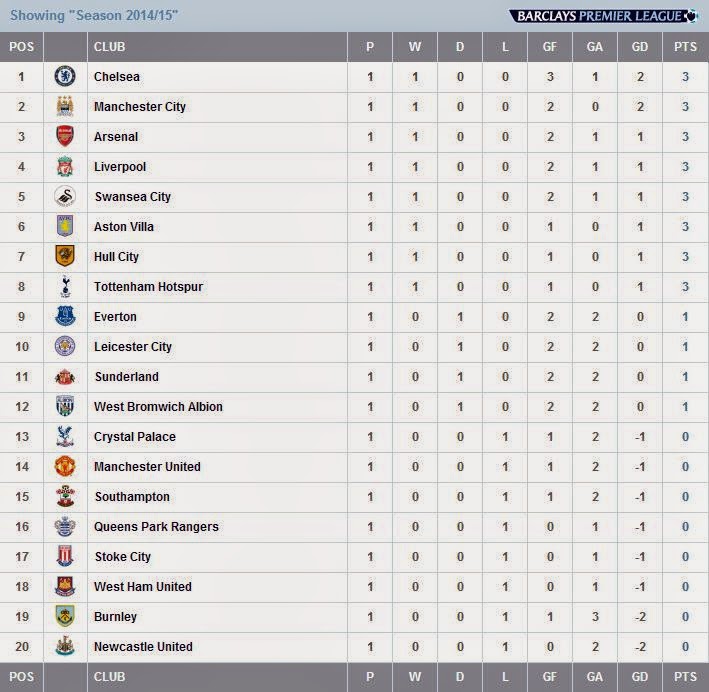Click the Hull City tiger crest

pyautogui.click(x=65, y=256)
